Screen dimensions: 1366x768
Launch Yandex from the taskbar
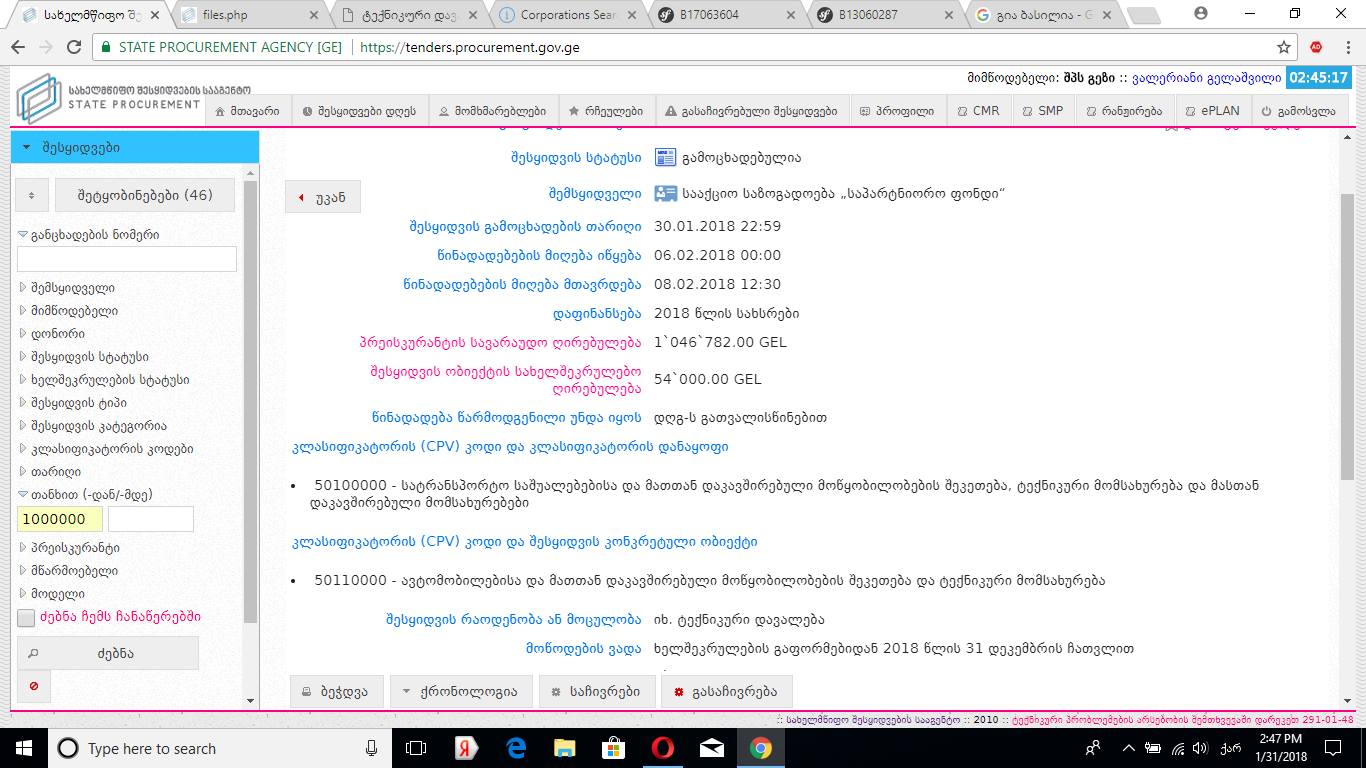tap(465, 748)
